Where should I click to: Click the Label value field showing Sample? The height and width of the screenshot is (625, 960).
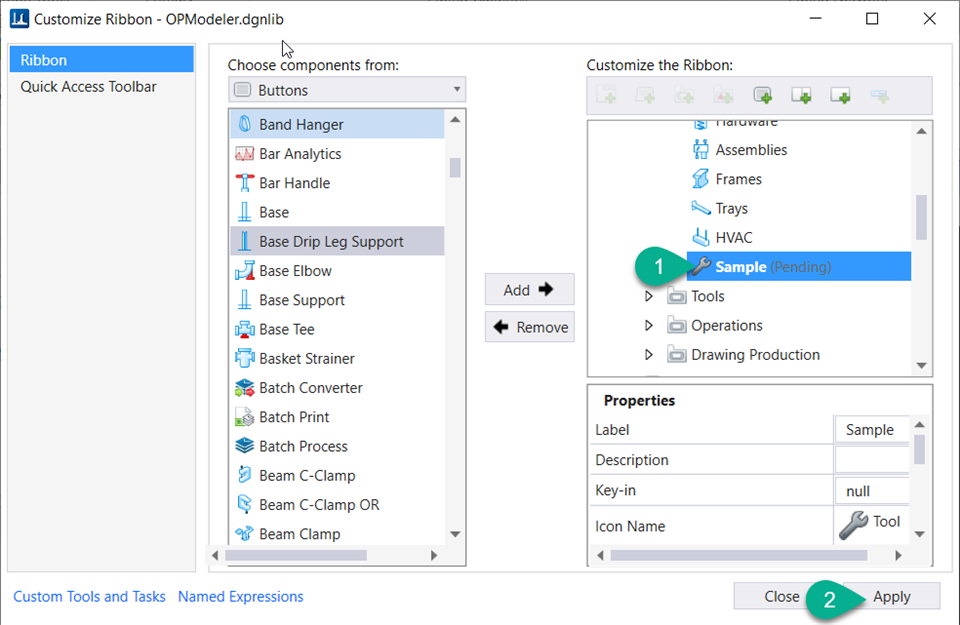pyautogui.click(x=872, y=430)
